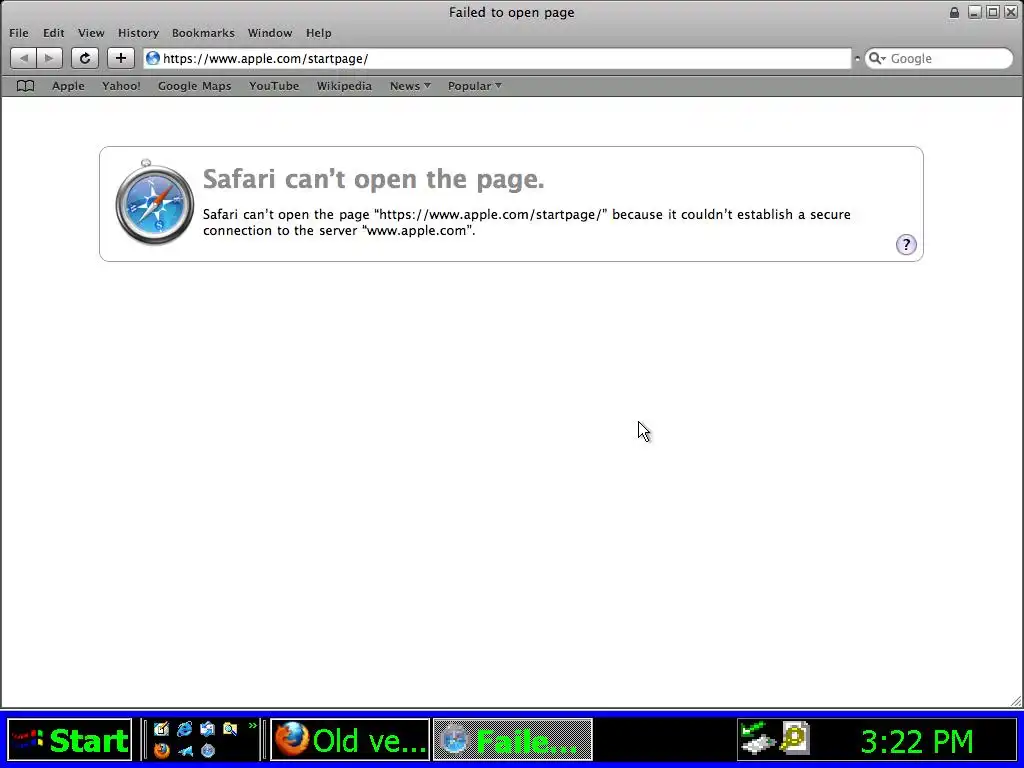Click the Safely Remove Hardware tray icon
The width and height of the screenshot is (1024, 768).
(758, 738)
